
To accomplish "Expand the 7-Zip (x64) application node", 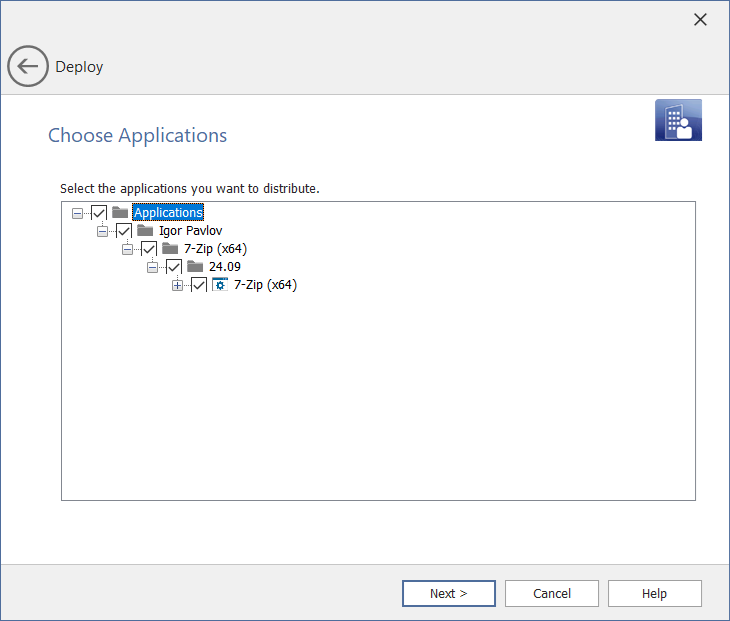I will pyautogui.click(x=178, y=286).
